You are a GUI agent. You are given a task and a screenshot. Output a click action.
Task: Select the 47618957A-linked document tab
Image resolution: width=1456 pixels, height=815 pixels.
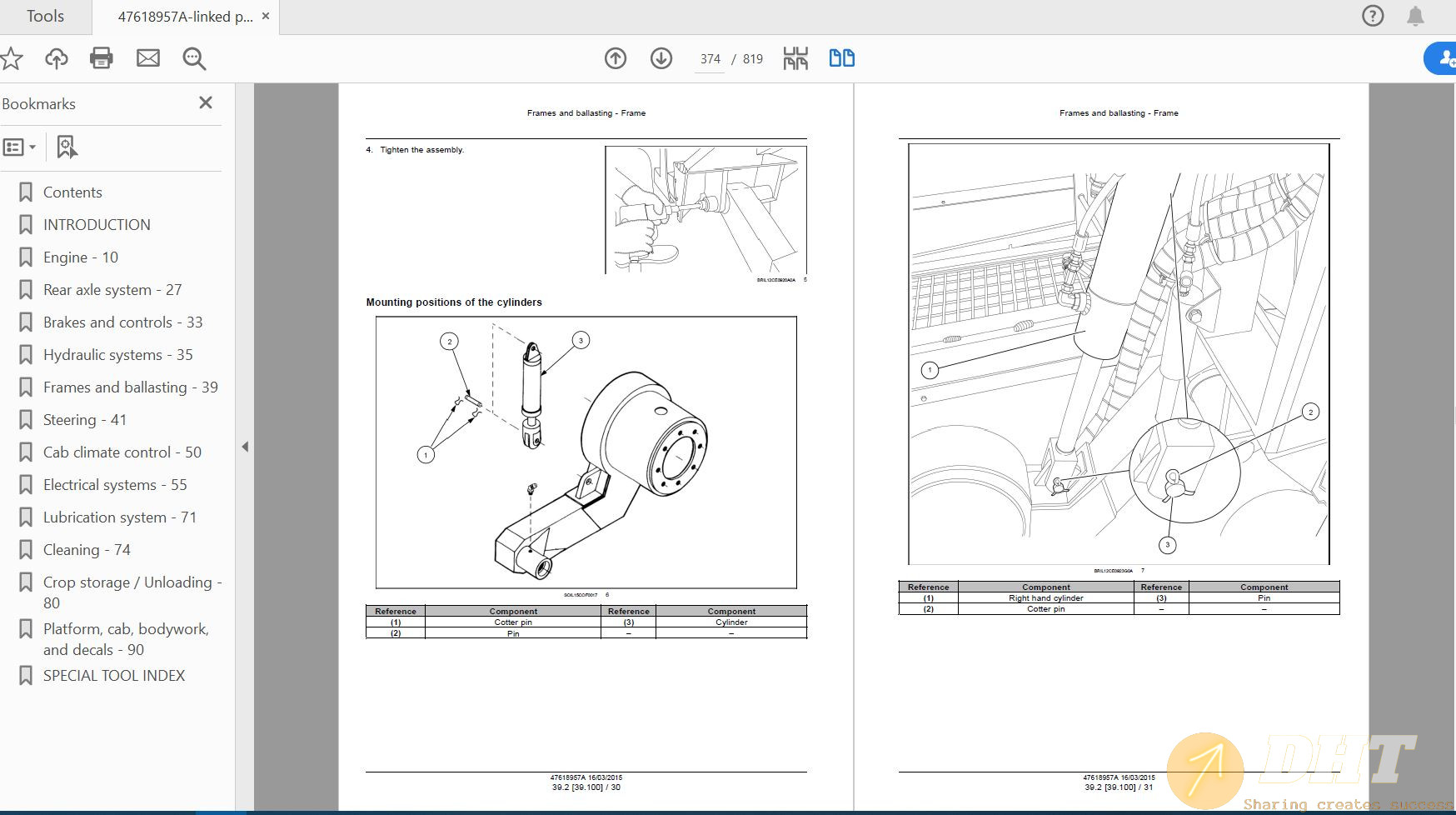(185, 17)
